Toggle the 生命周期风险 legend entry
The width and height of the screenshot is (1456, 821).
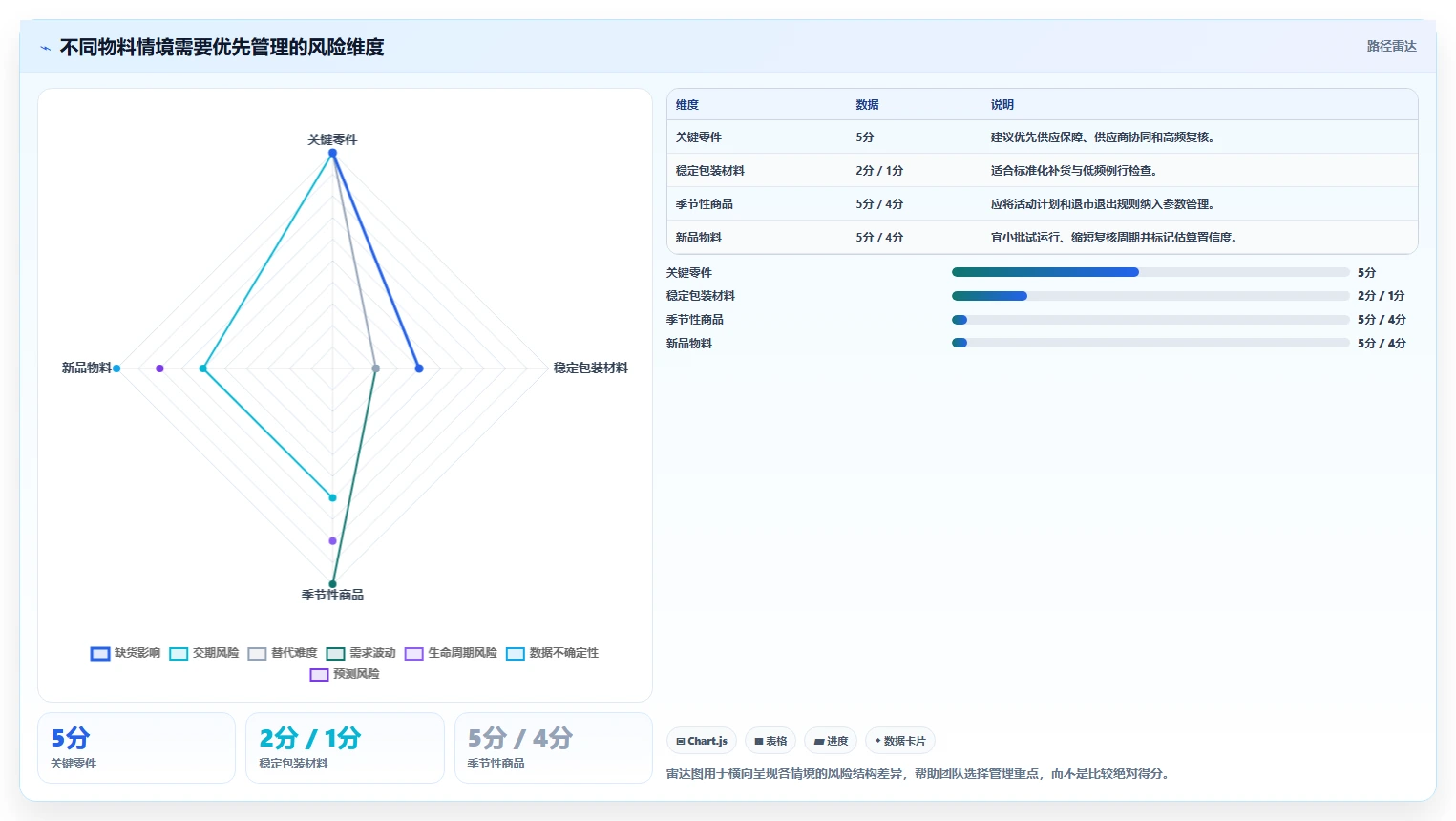click(x=451, y=653)
